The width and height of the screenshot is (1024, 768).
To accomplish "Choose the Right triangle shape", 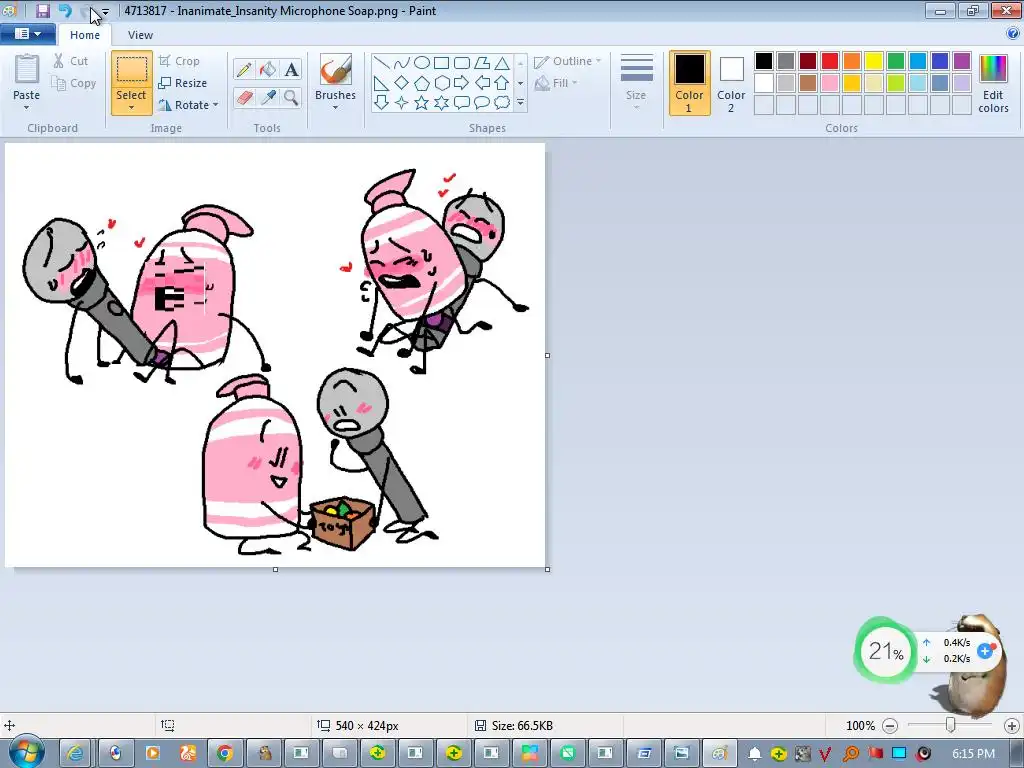I will point(382,83).
